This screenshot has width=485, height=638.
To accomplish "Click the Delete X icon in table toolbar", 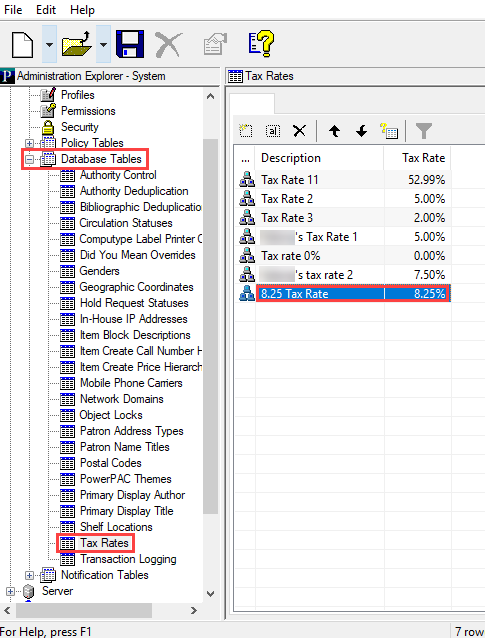I will click(299, 131).
